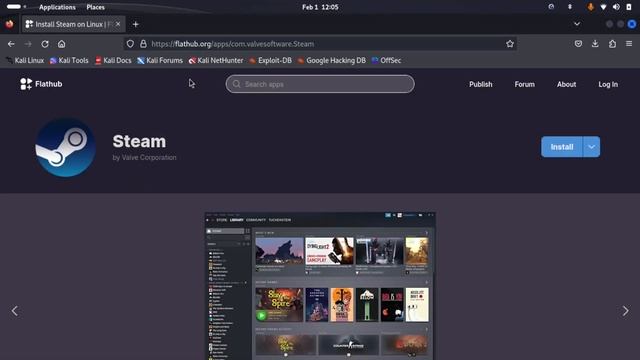Open the Places menu
The height and width of the screenshot is (360, 640).
click(96, 7)
